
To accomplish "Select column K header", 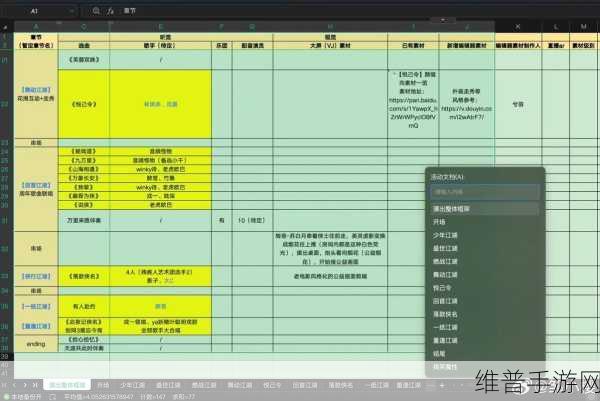I will click(x=518, y=27).
